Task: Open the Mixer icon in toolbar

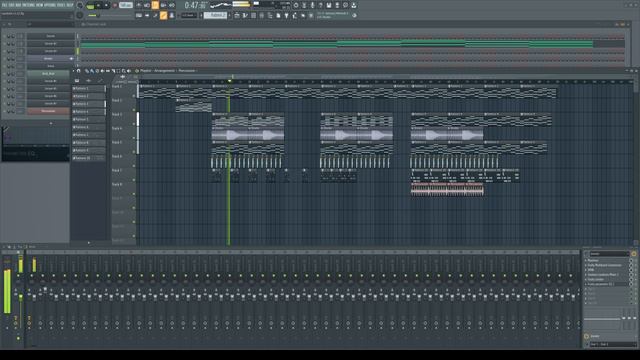Action: [261, 16]
